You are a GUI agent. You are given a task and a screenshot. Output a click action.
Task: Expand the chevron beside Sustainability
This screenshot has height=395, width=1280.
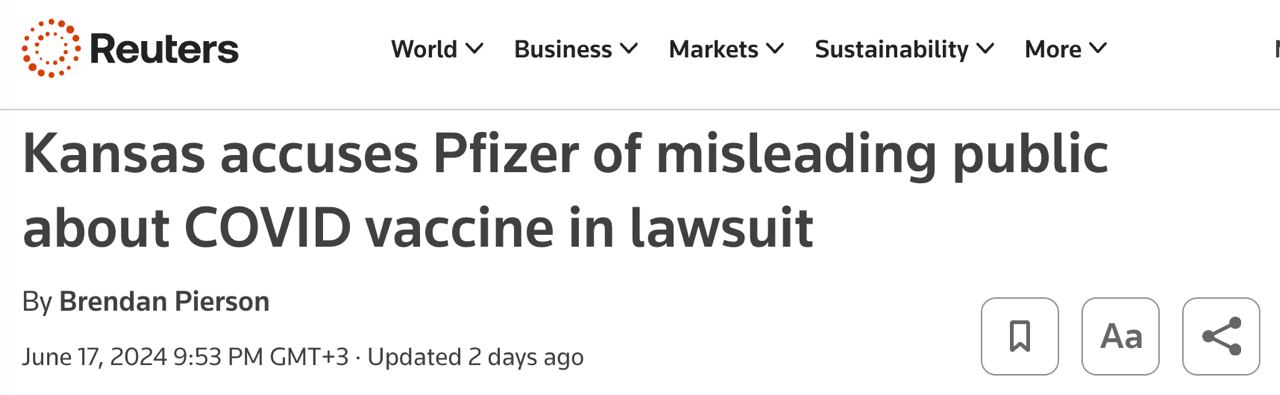point(985,48)
